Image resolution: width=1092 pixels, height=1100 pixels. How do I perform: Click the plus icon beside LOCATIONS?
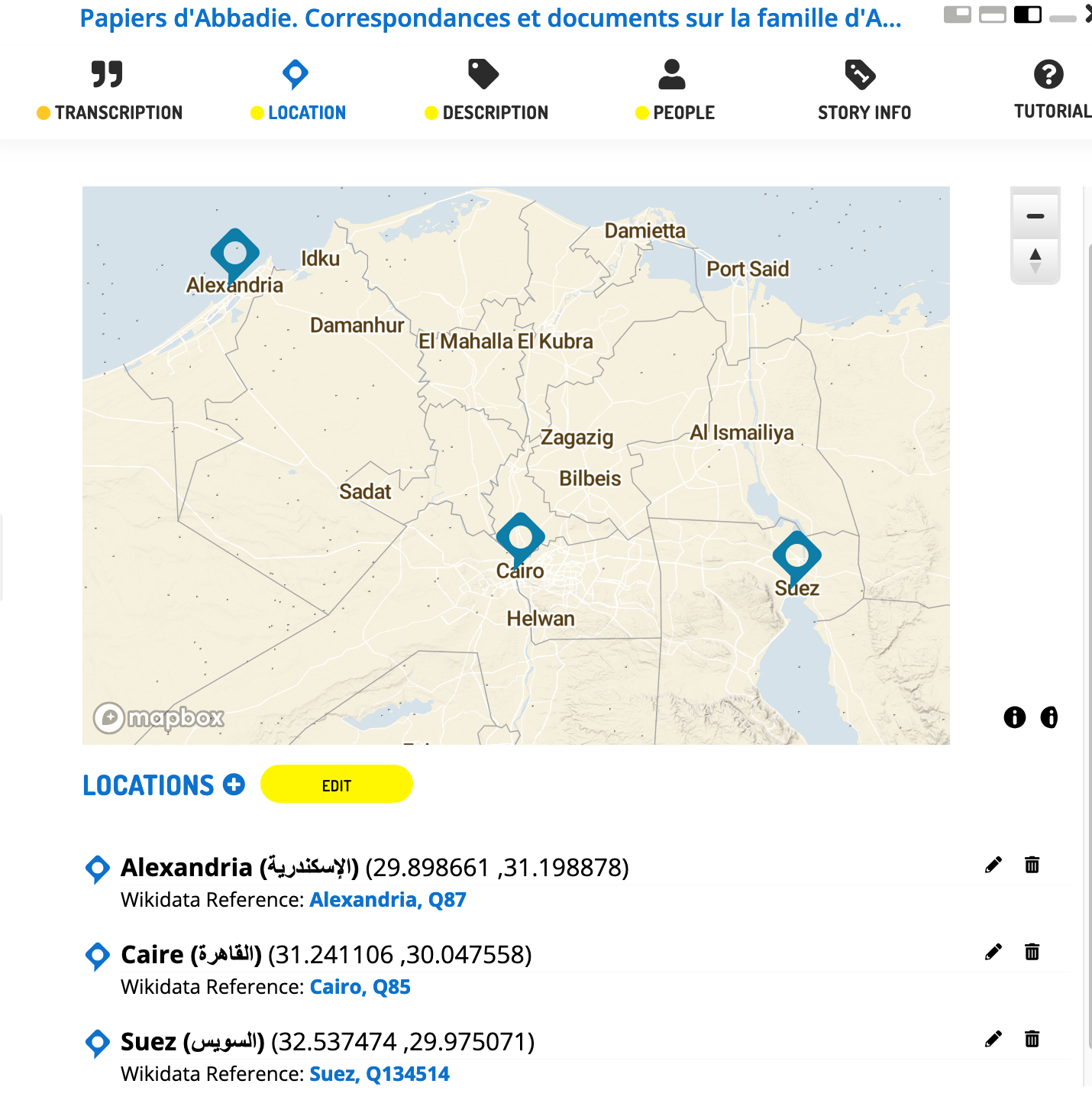click(x=234, y=785)
